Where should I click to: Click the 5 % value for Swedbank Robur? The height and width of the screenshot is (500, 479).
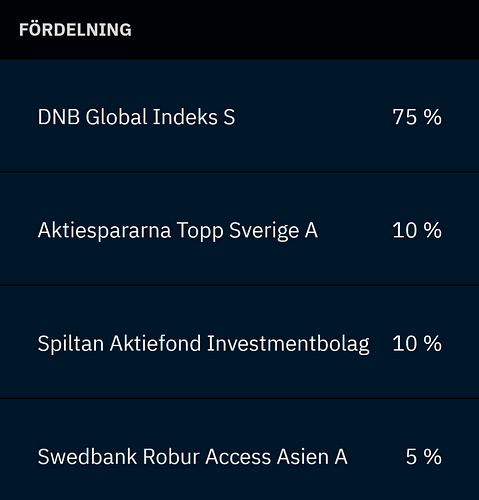(424, 456)
